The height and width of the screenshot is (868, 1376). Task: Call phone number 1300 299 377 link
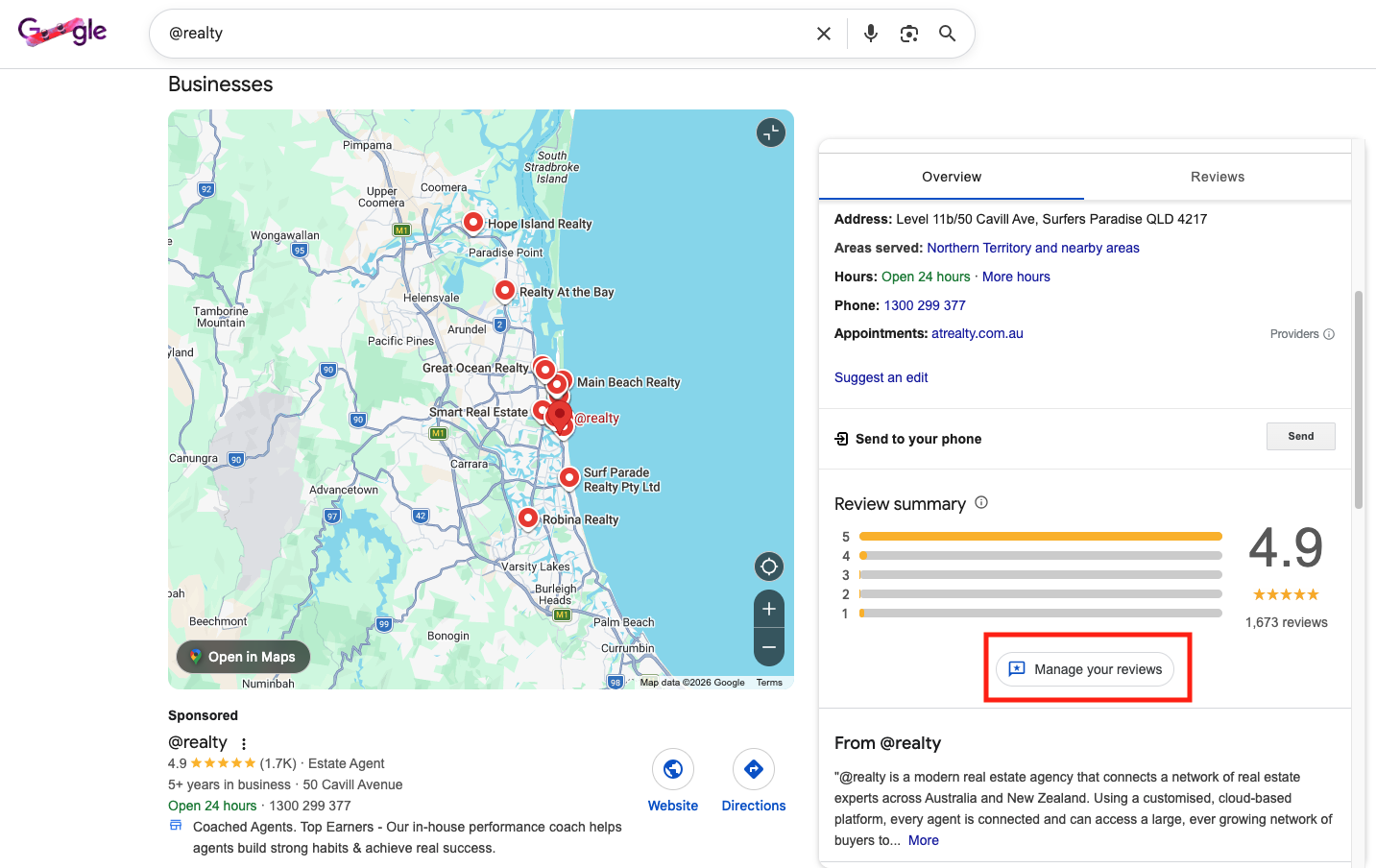[x=925, y=305]
